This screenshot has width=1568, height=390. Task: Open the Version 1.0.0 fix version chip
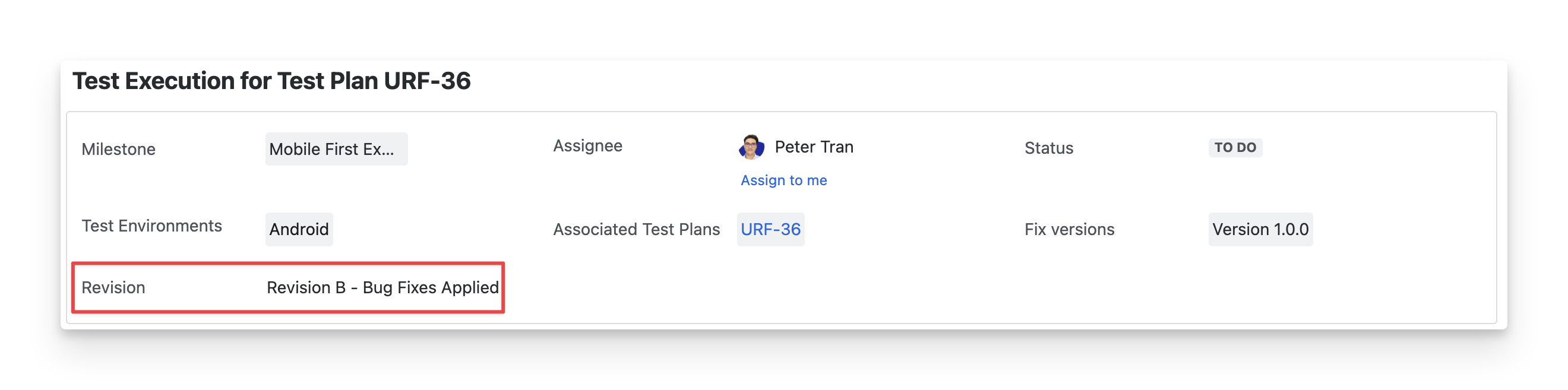click(1260, 229)
